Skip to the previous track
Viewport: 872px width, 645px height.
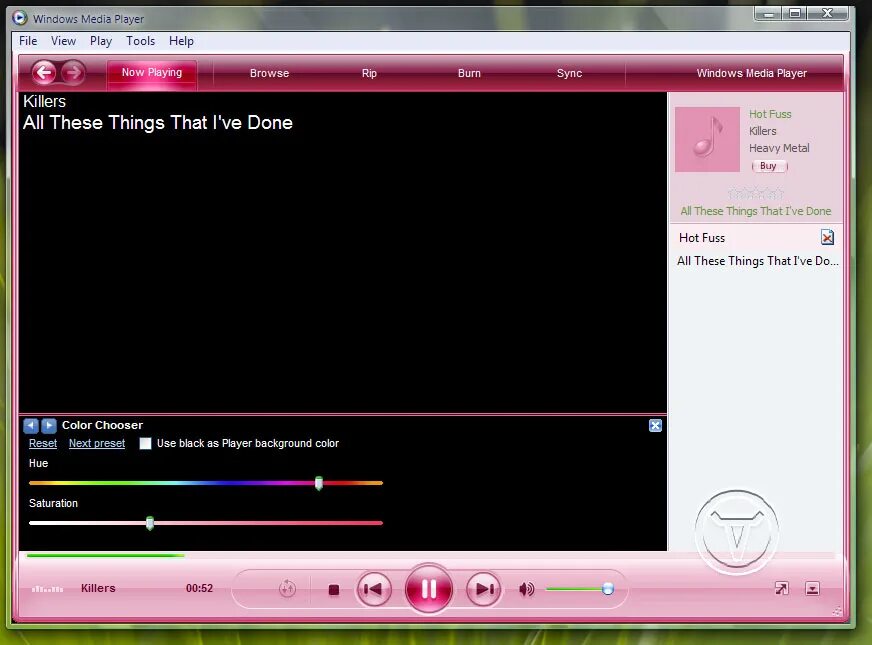(x=374, y=589)
